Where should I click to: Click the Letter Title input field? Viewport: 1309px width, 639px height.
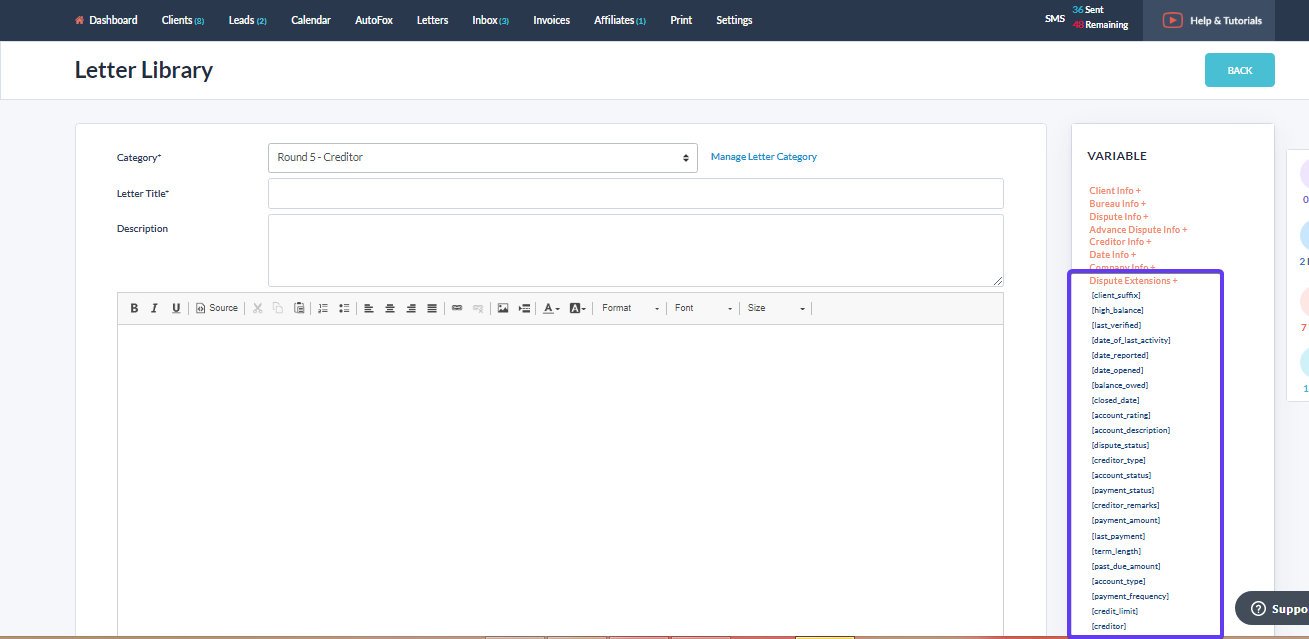click(635, 193)
